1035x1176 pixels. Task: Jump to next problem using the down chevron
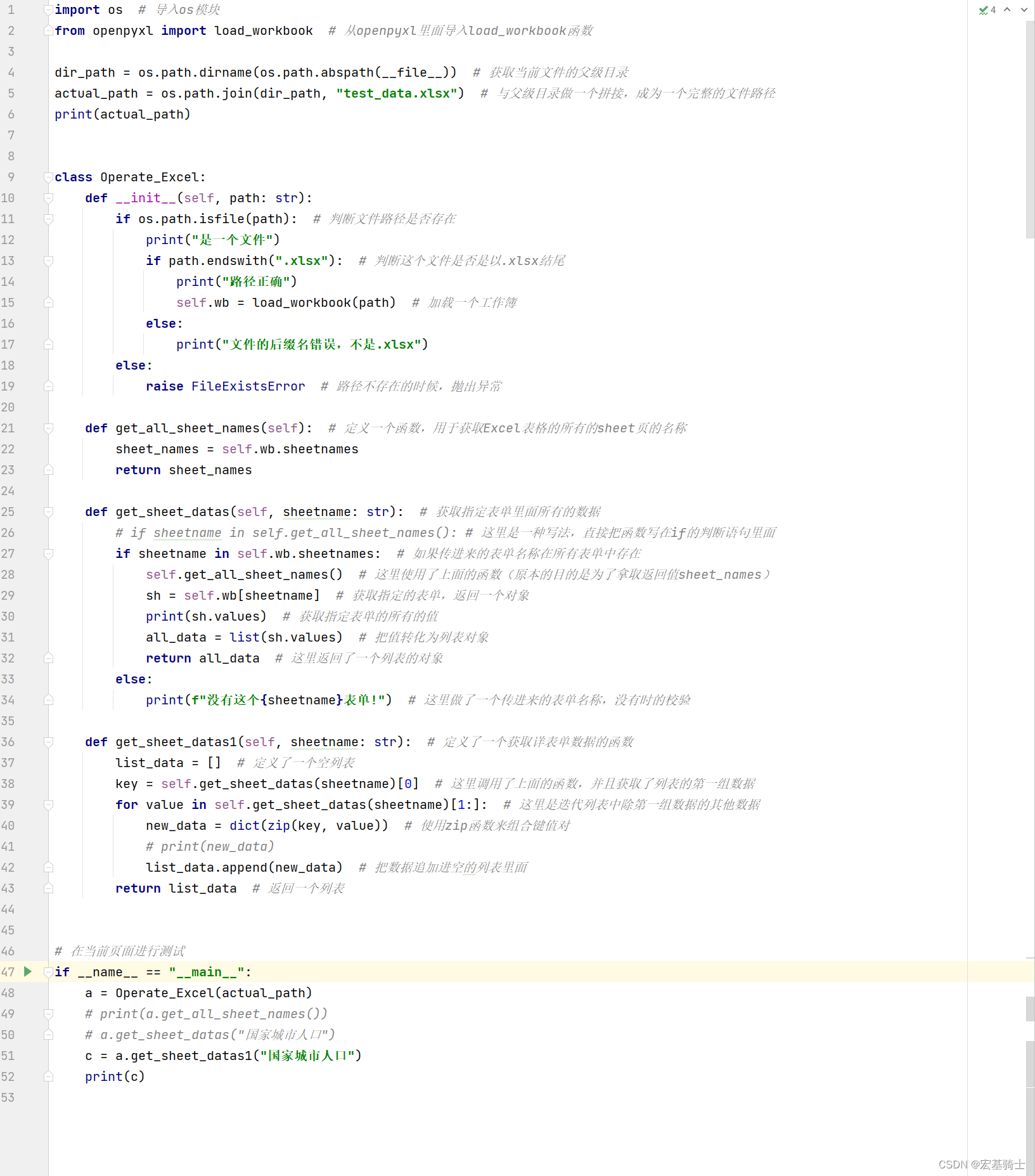pyautogui.click(x=1024, y=10)
